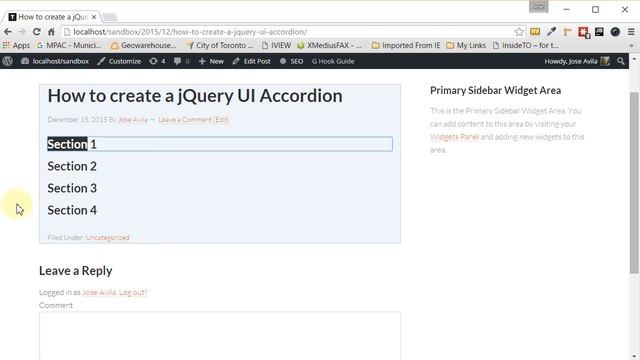Screen dimensions: 640x360
Task: Open the XMediusFAX bookmark
Action: (329, 45)
